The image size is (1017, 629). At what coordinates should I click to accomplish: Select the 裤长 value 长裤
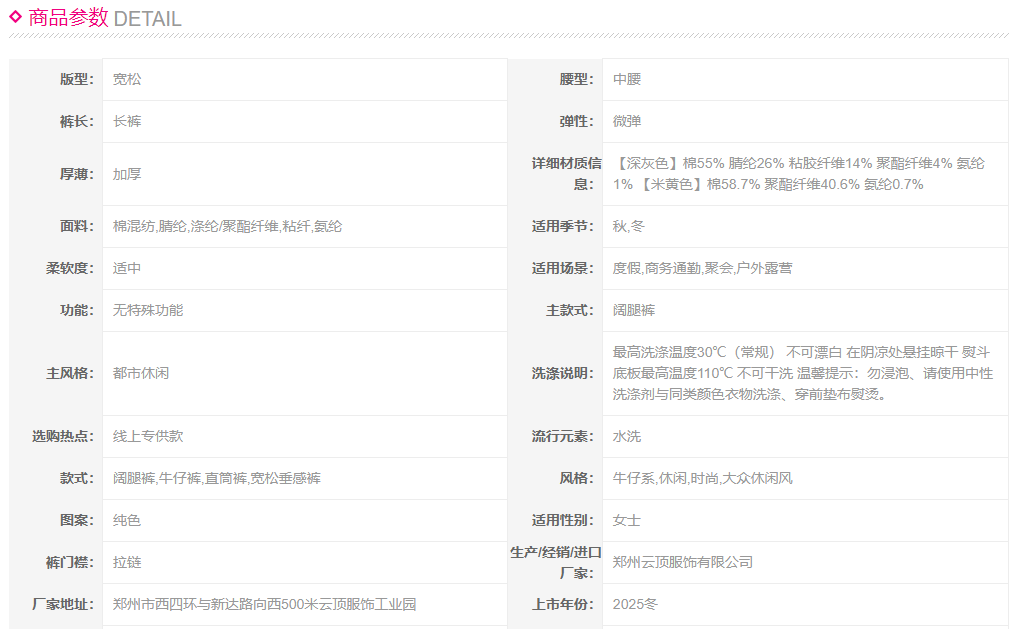tap(127, 121)
